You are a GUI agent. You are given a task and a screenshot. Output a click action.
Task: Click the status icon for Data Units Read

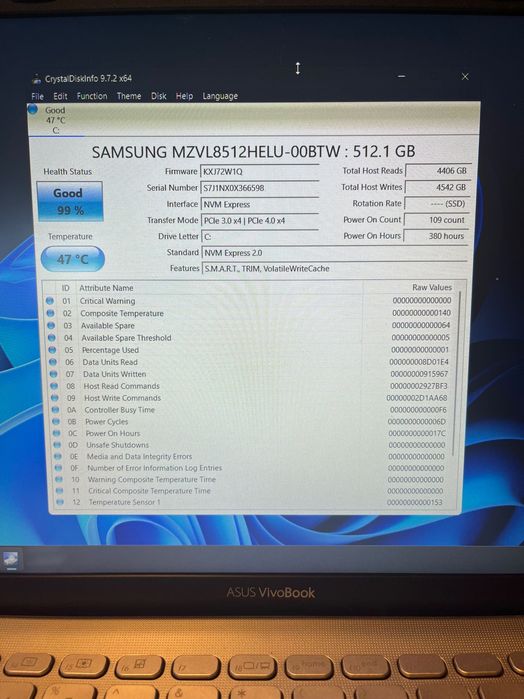[x=53, y=362]
